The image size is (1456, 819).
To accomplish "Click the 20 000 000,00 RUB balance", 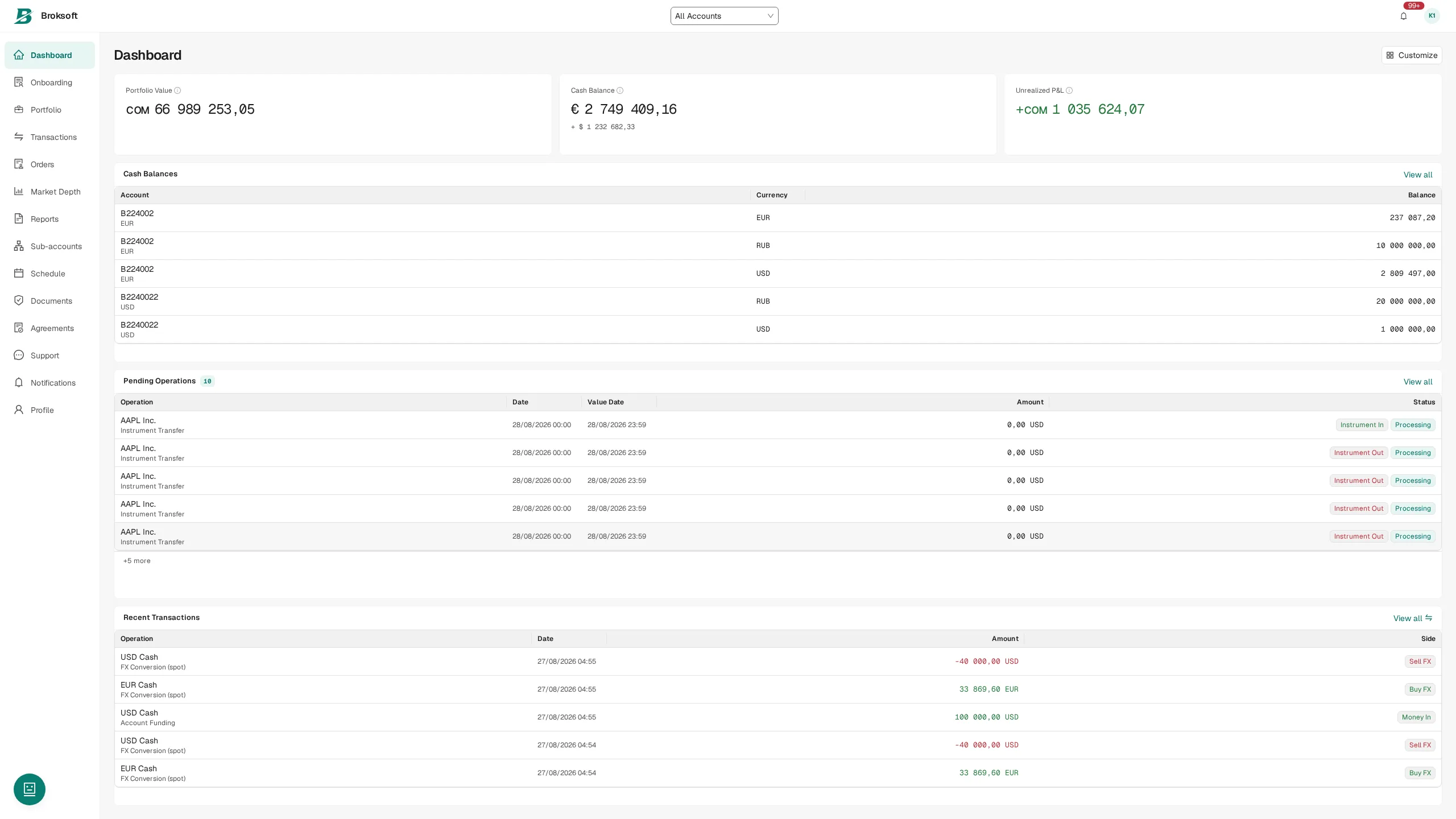I will click(1405, 301).
